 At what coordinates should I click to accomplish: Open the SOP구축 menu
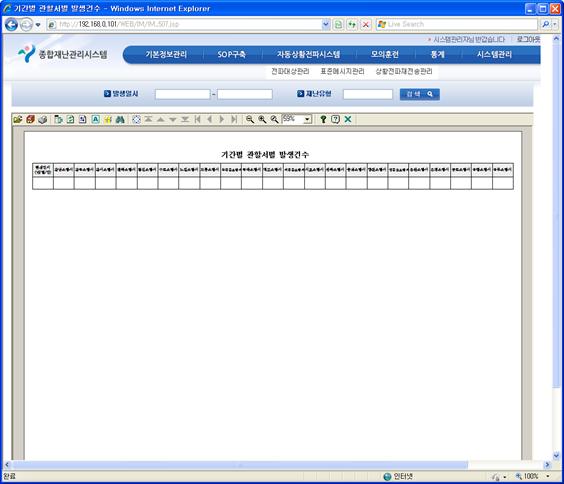tap(231, 55)
